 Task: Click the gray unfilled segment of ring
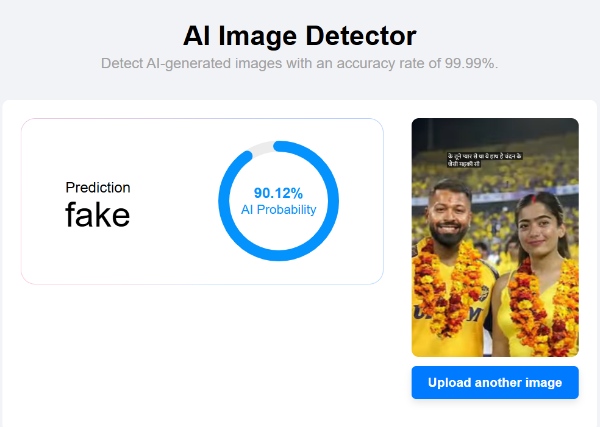pyautogui.click(x=257, y=148)
